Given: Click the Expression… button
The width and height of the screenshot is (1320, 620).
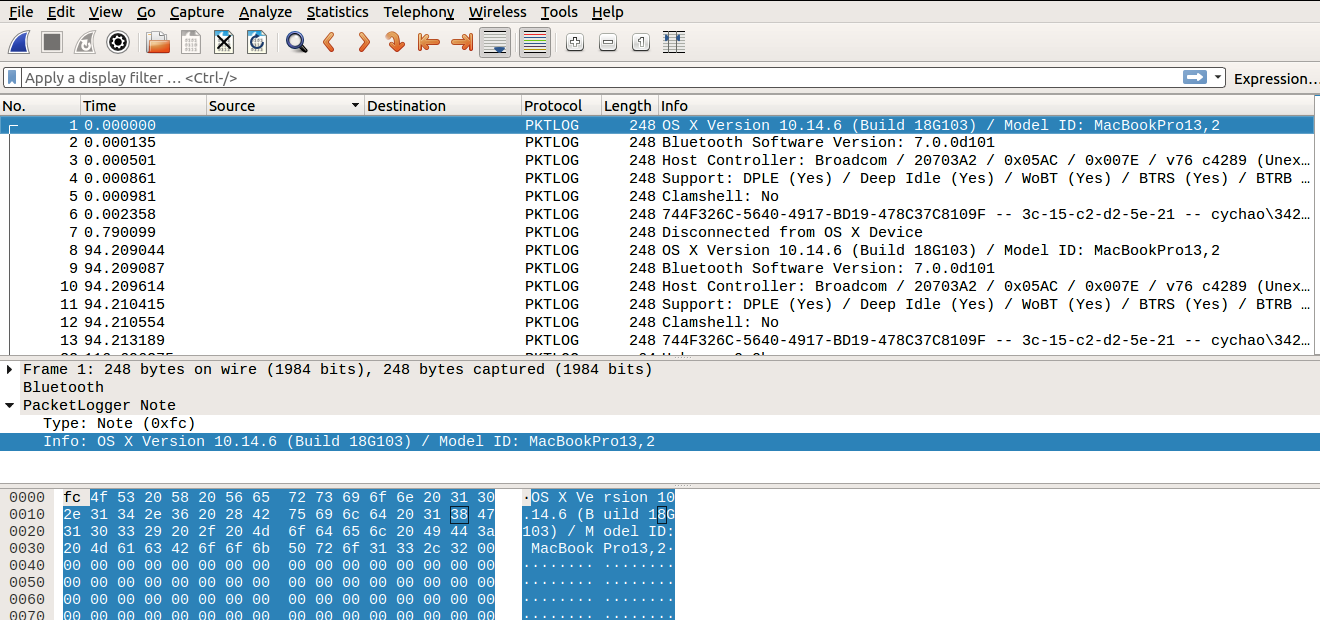Looking at the screenshot, I should pyautogui.click(x=1274, y=78).
